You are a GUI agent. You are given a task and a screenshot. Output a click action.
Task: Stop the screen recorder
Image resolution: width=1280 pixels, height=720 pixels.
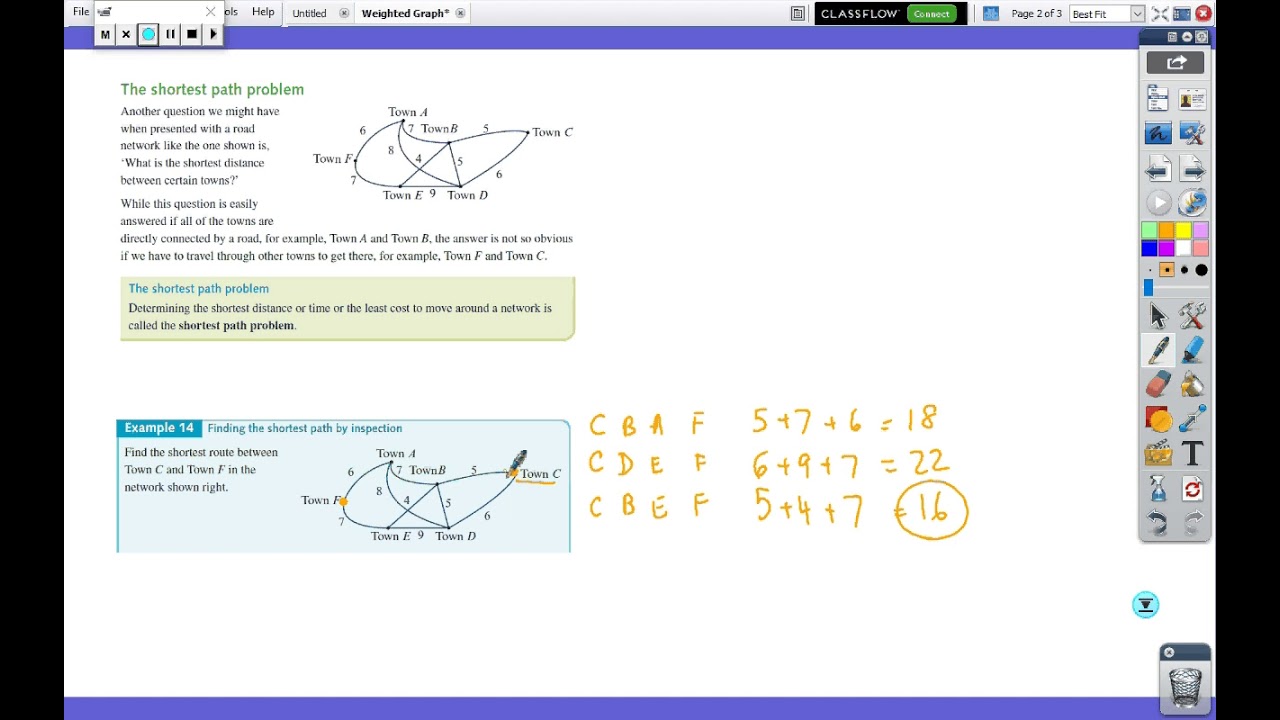pos(192,34)
